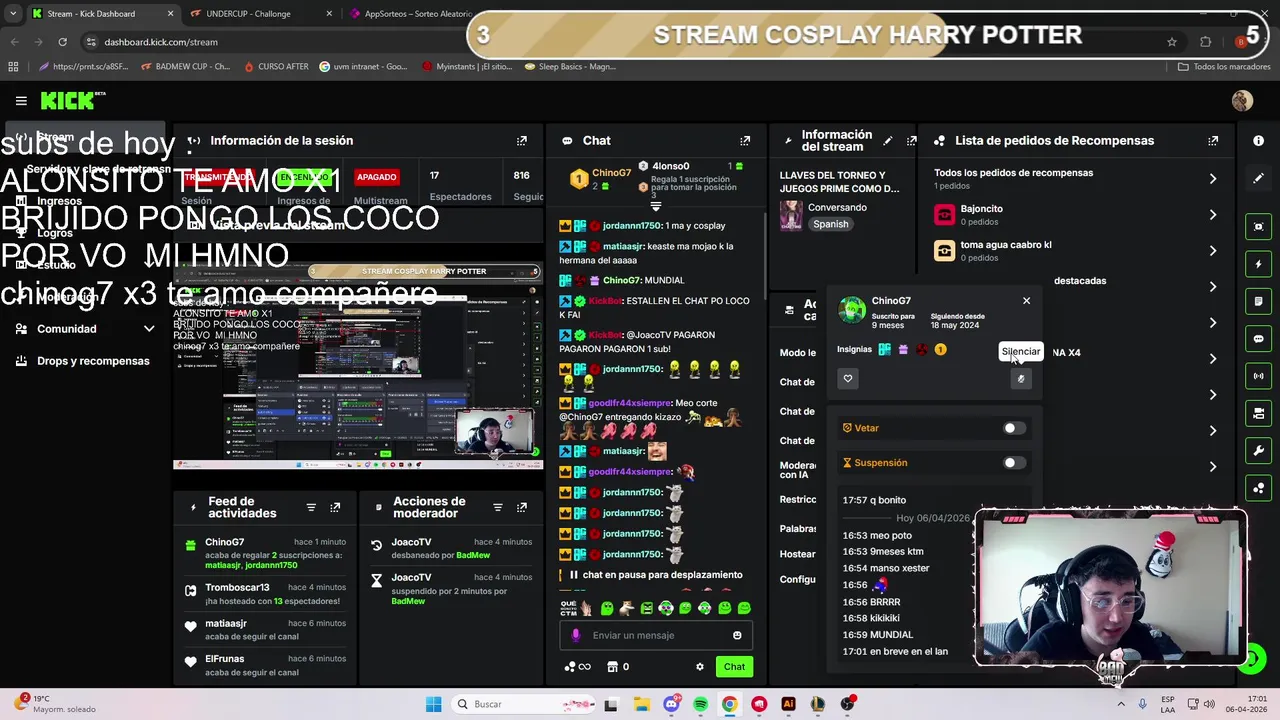This screenshot has height=720, width=1280.
Task: Click the pencil edit icon in right sidebar
Action: click(x=1258, y=178)
